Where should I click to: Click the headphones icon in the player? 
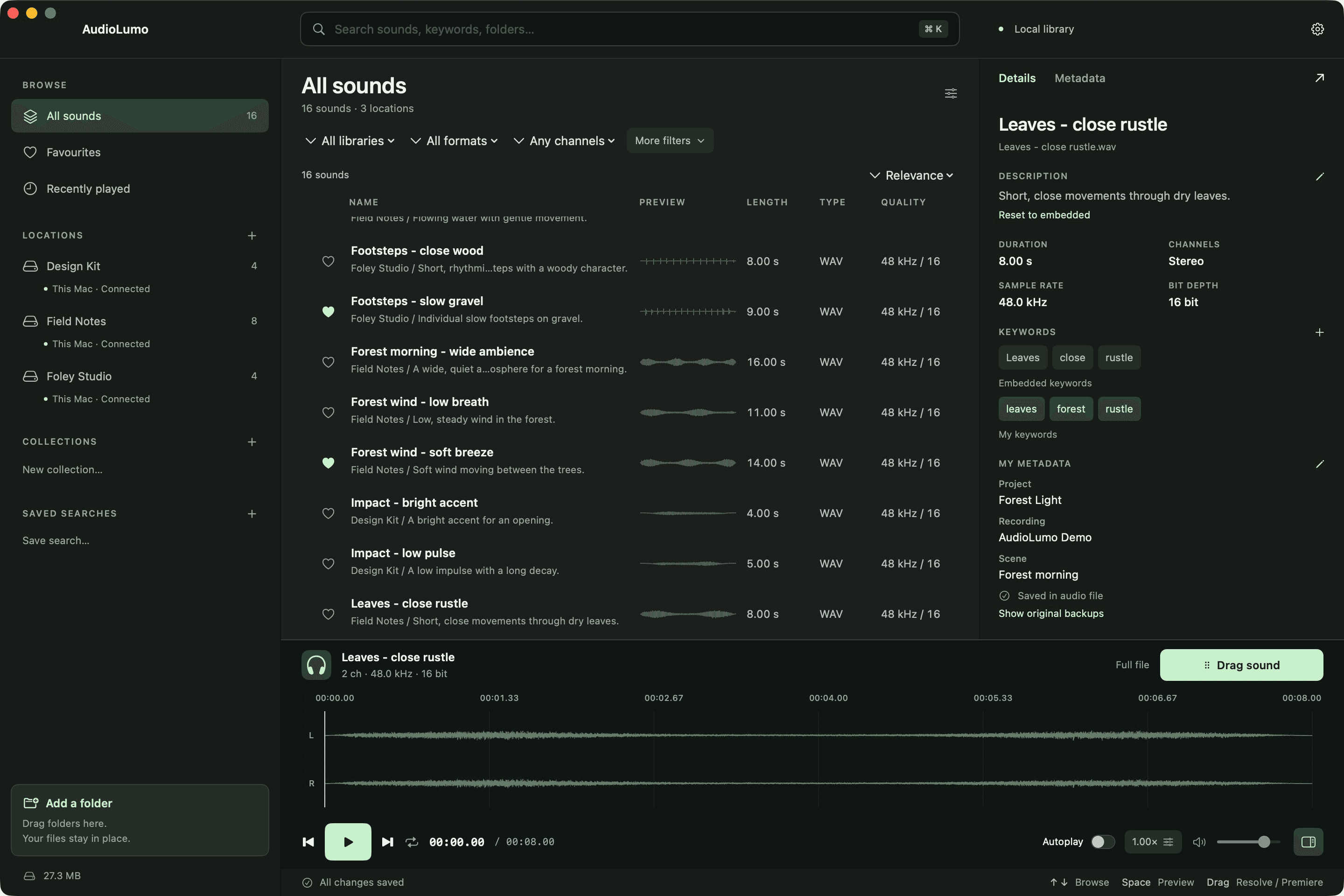pyautogui.click(x=316, y=665)
